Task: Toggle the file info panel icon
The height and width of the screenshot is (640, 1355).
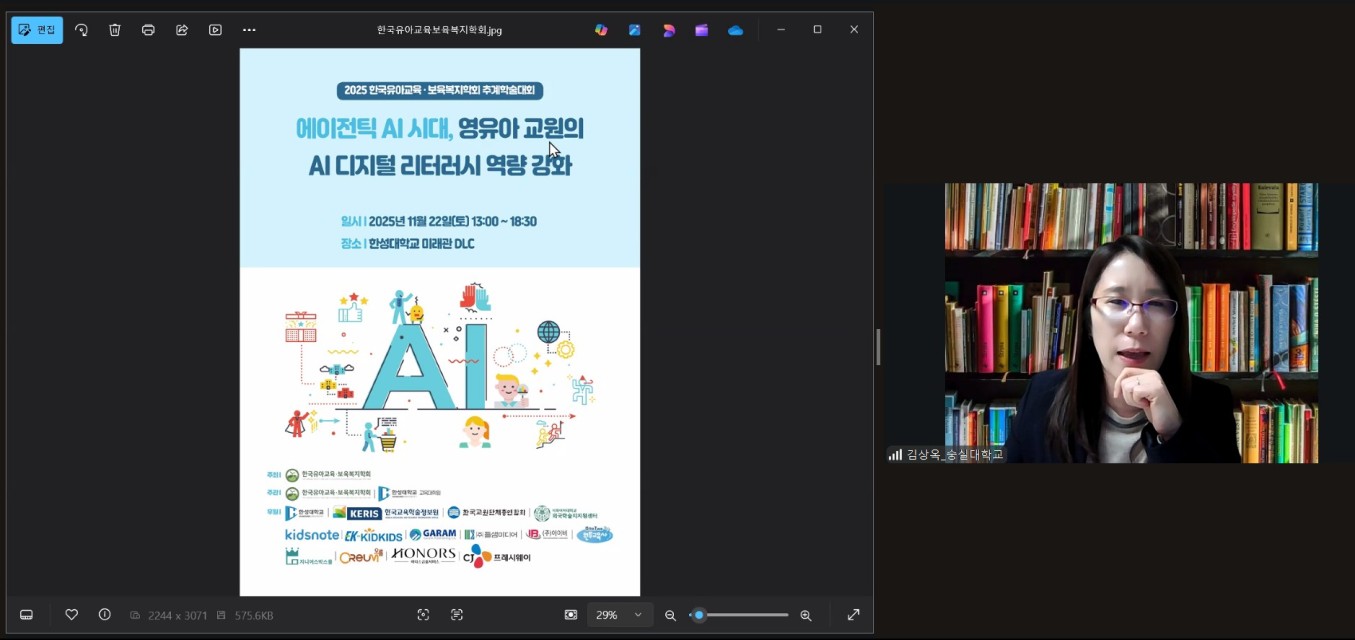Action: 104,615
